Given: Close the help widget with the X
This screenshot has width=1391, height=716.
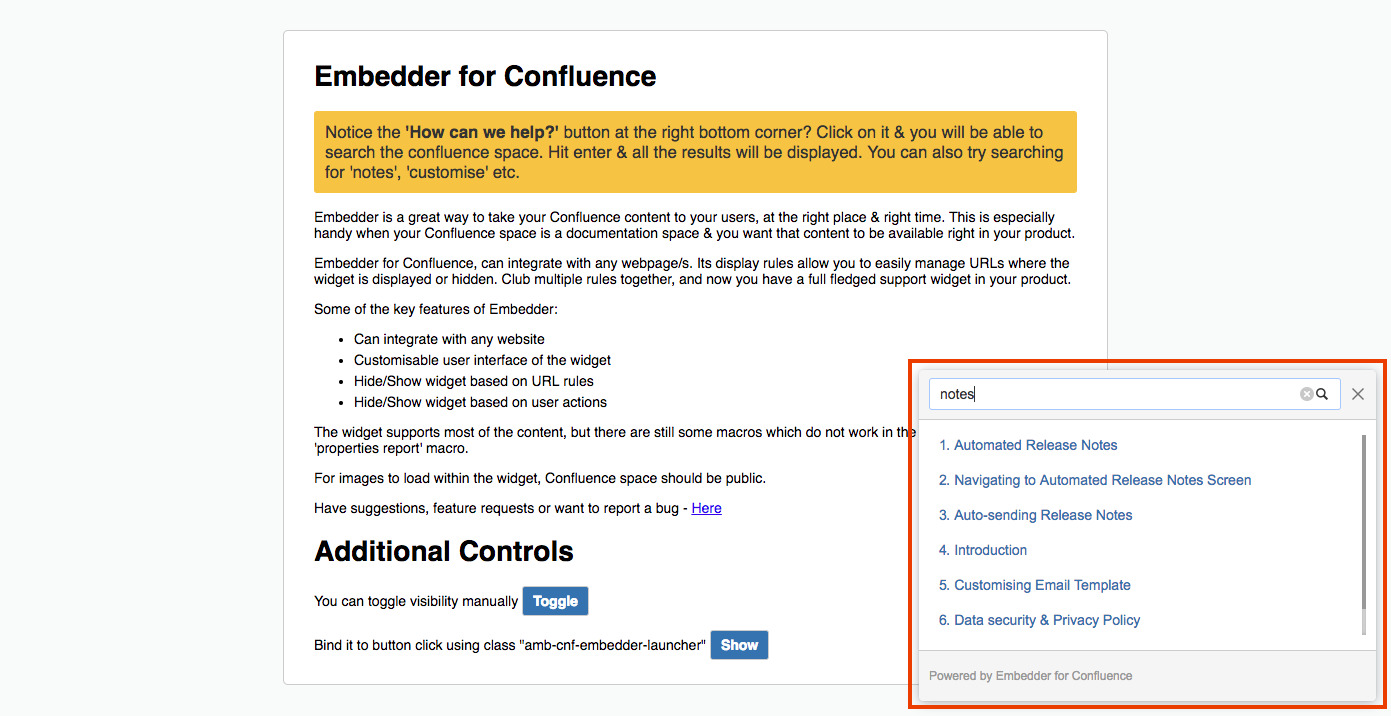Looking at the screenshot, I should click(1358, 394).
